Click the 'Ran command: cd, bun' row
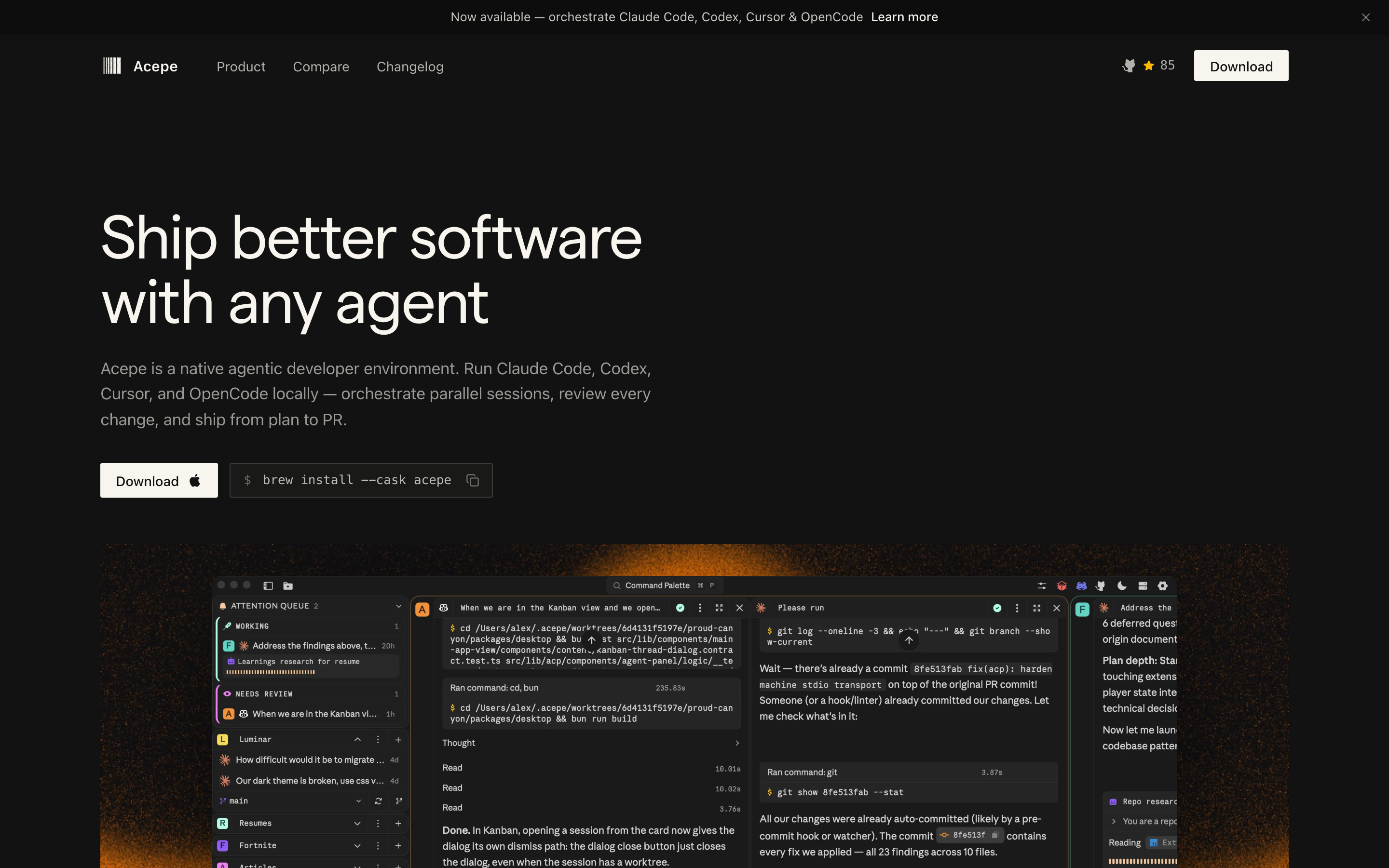 pos(591,688)
